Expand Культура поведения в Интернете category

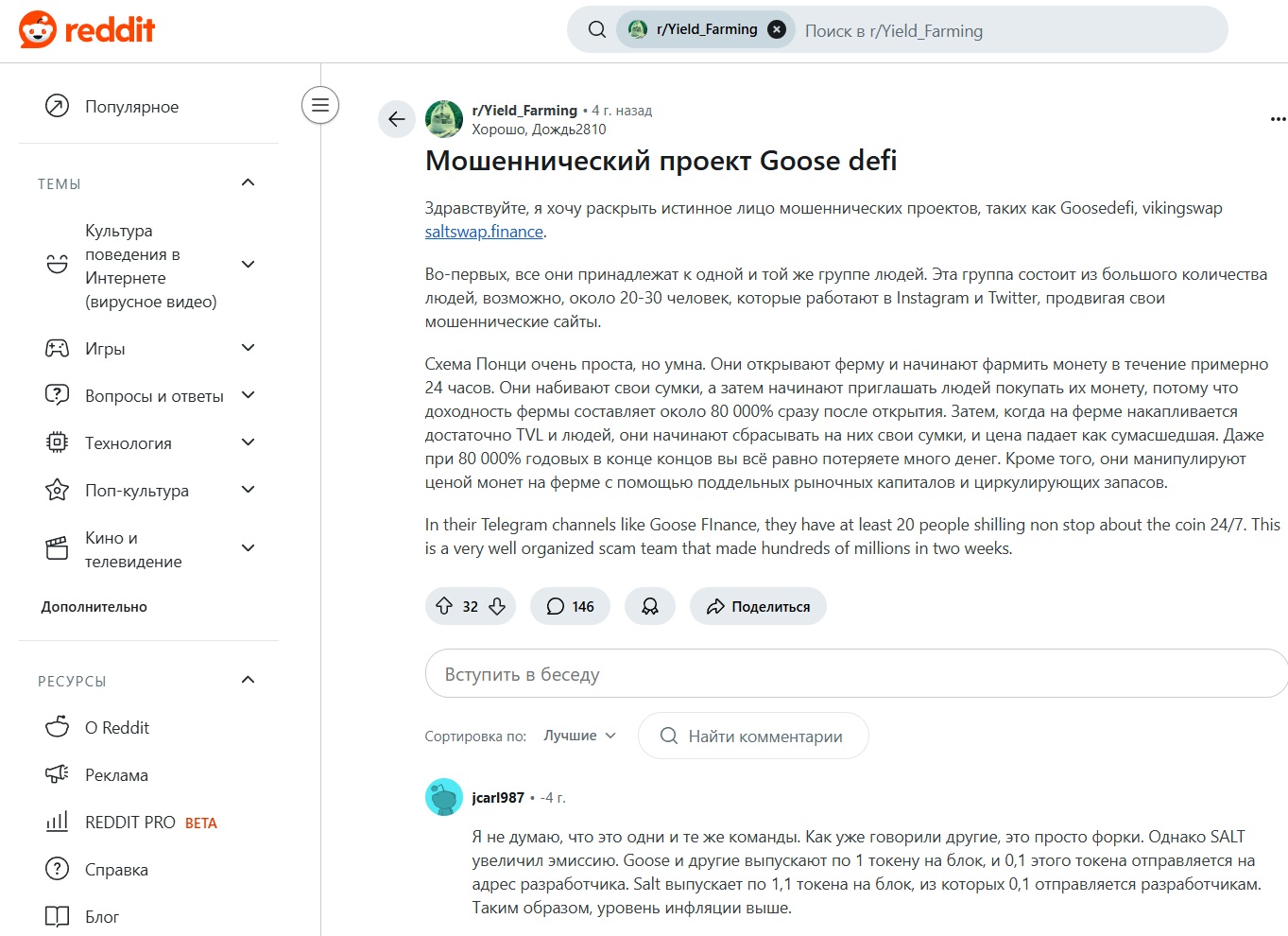click(x=248, y=265)
